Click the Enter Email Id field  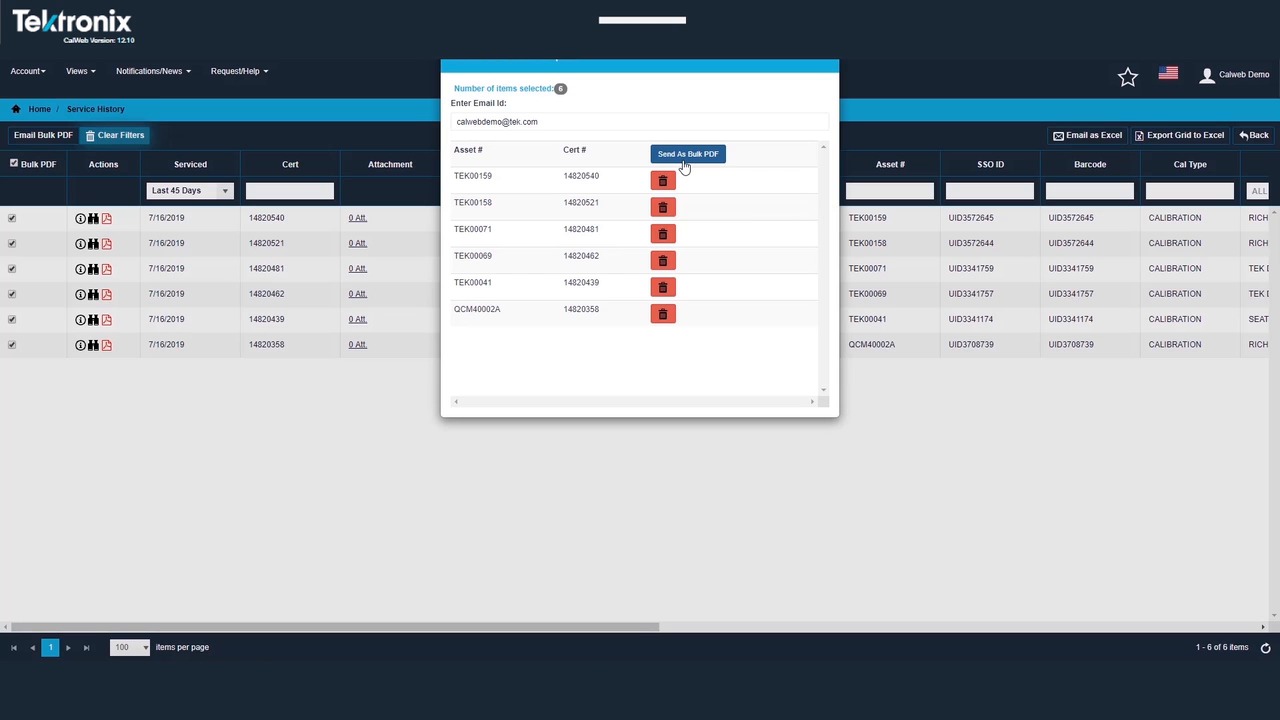tap(638, 122)
